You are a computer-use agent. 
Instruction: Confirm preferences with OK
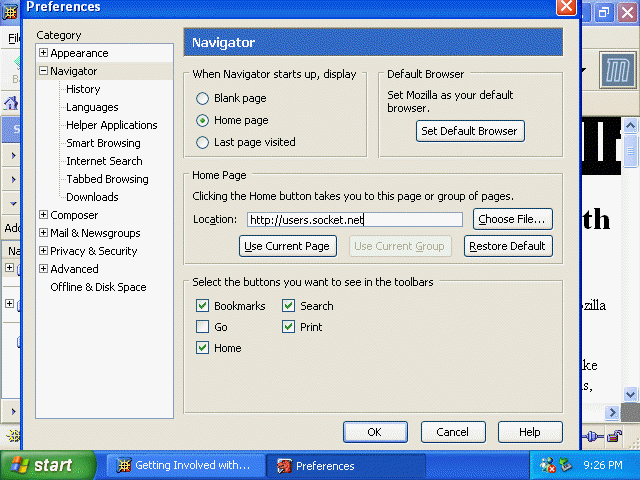pos(375,432)
